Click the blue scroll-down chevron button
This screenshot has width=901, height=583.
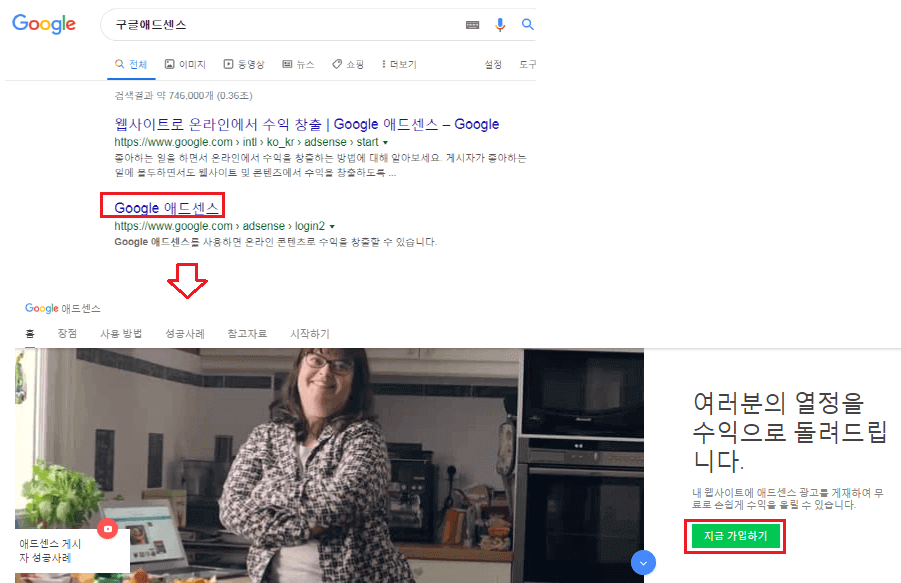[x=643, y=563]
